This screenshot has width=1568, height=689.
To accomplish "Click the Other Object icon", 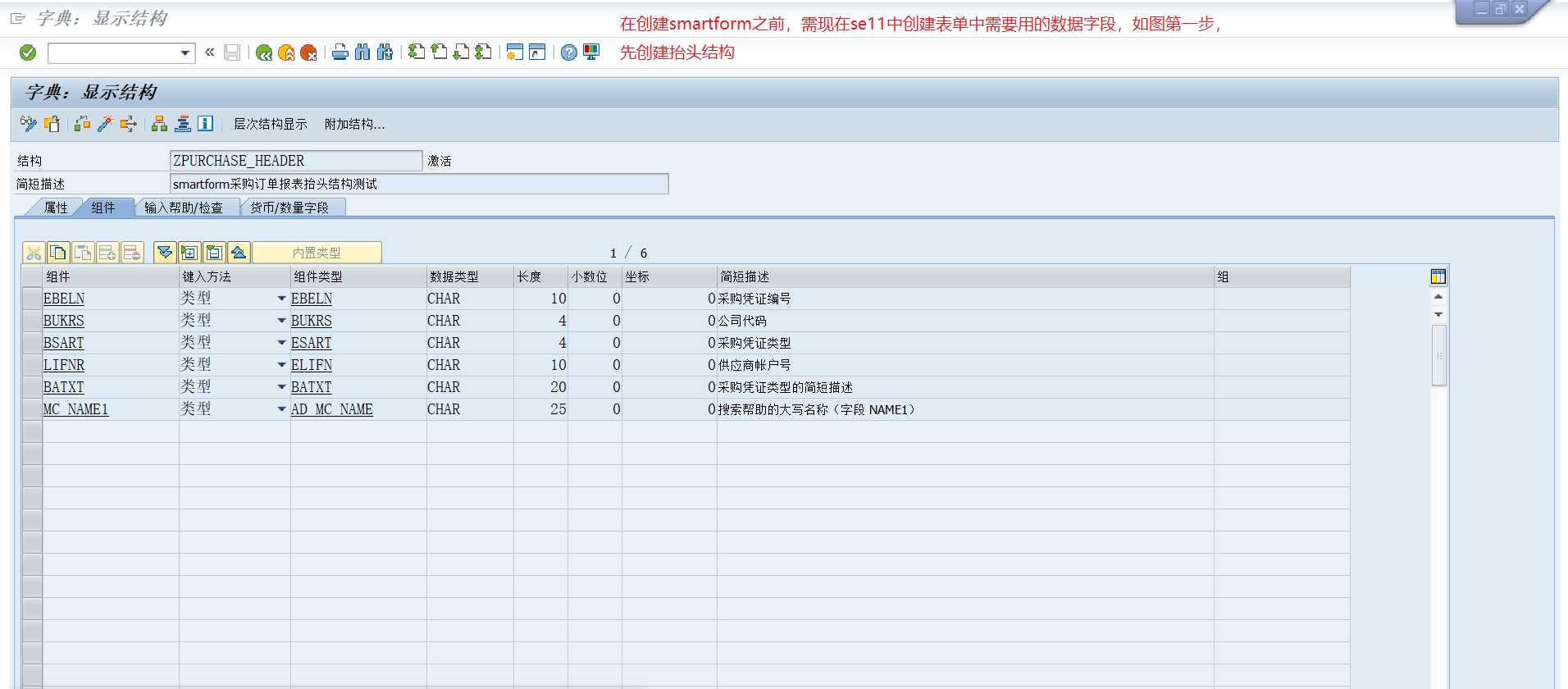I will [52, 124].
